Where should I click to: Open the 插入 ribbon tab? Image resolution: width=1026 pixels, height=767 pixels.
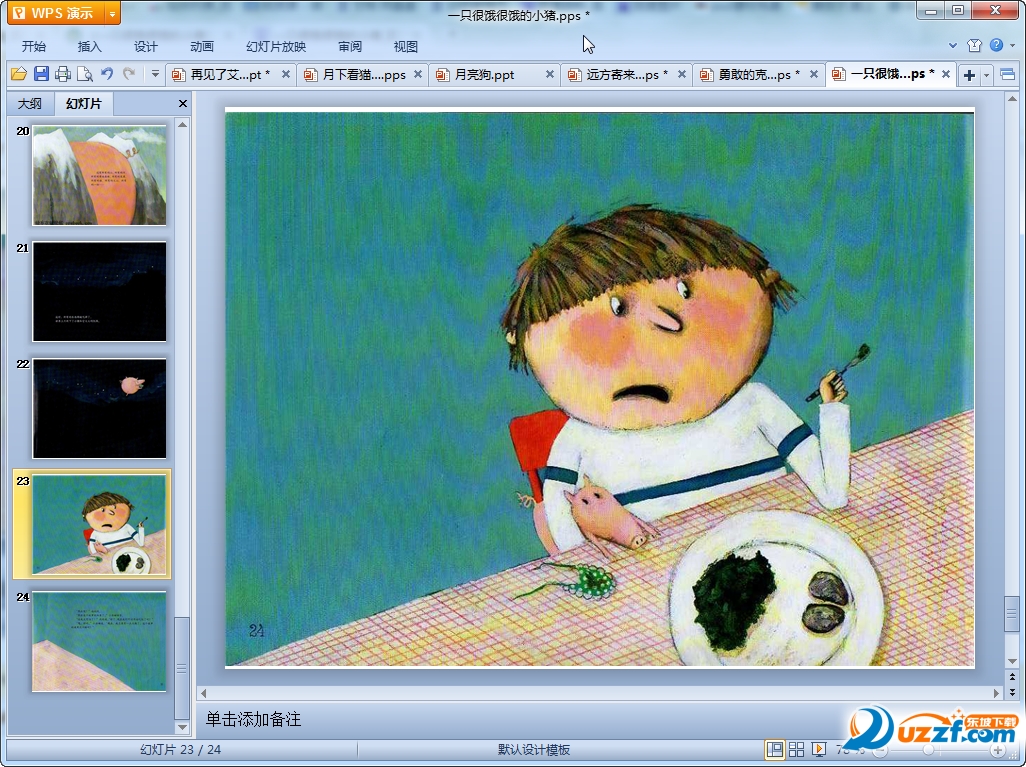[90, 46]
